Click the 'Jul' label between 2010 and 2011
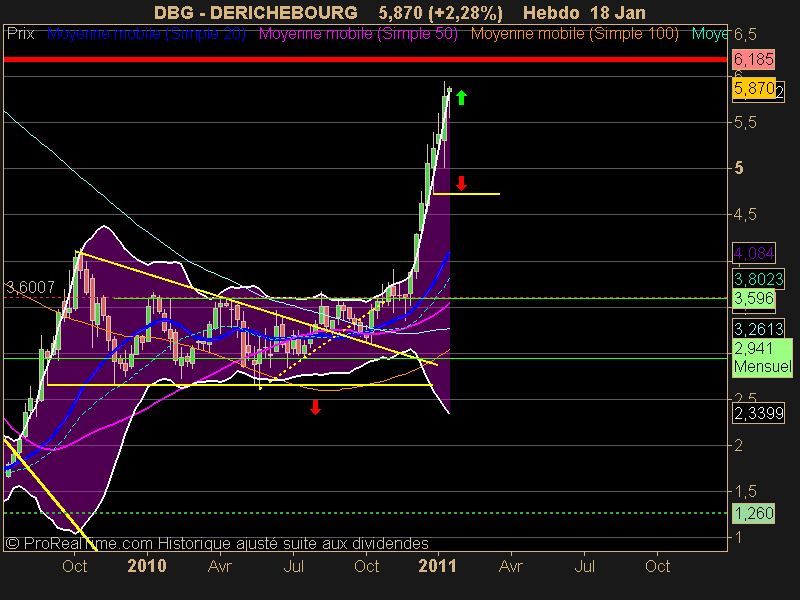The height and width of the screenshot is (600, 800). coord(293,566)
